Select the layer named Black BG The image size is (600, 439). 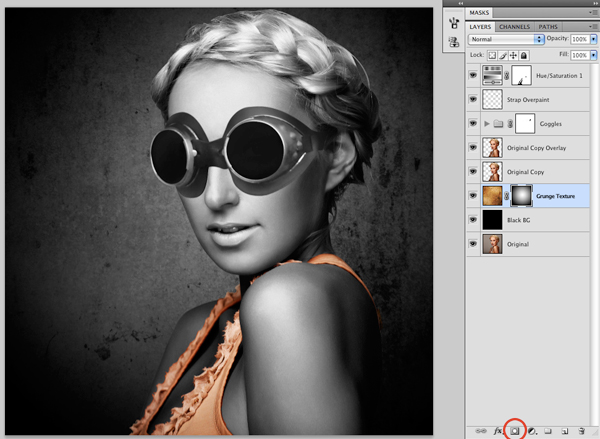518,220
